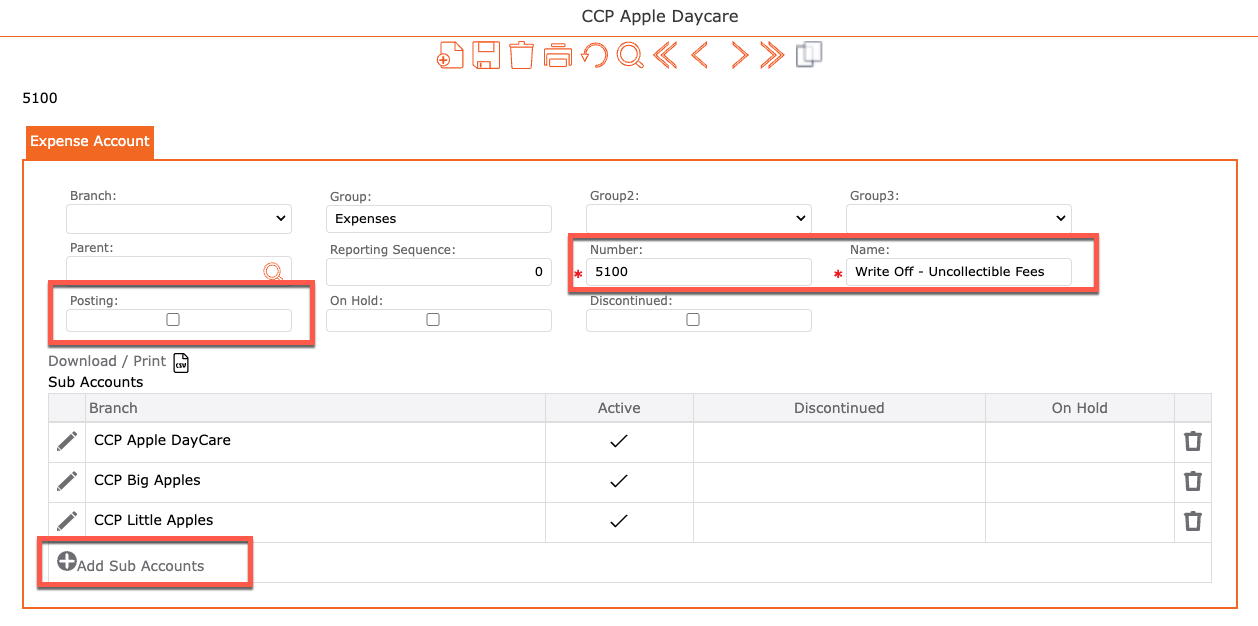
Task: Open the Group3 dropdown list
Action: (x=958, y=218)
